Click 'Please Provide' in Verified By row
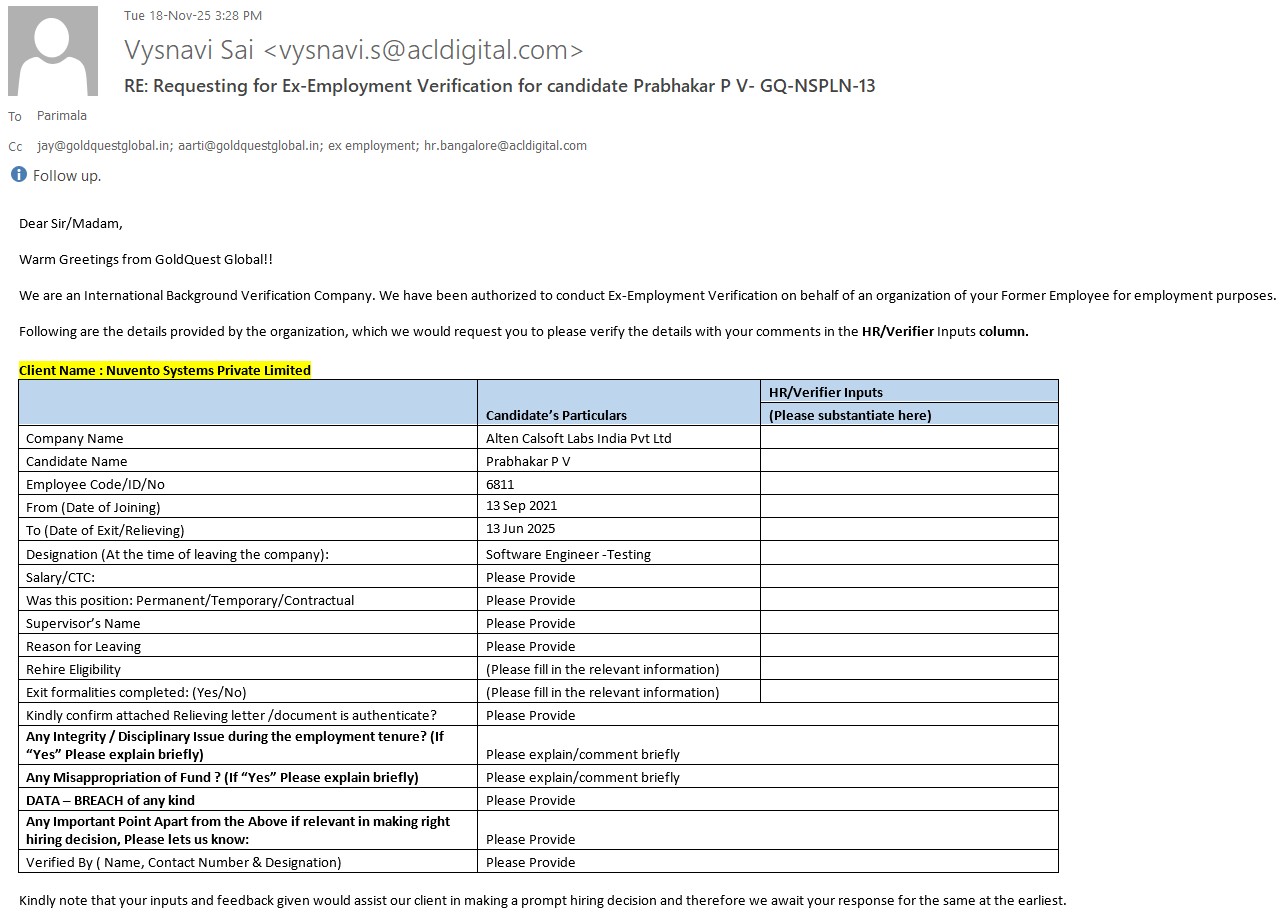The height and width of the screenshot is (912, 1283). click(530, 862)
